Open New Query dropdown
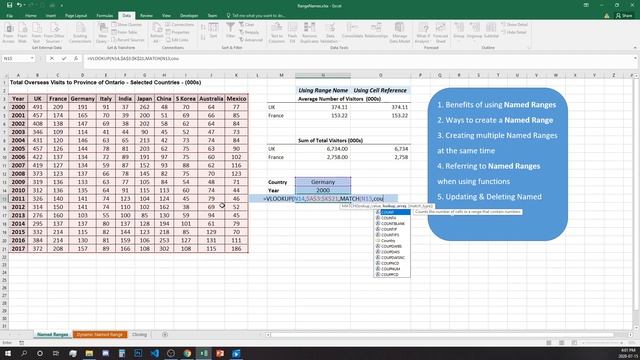The height and width of the screenshot is (360, 640). (102, 33)
